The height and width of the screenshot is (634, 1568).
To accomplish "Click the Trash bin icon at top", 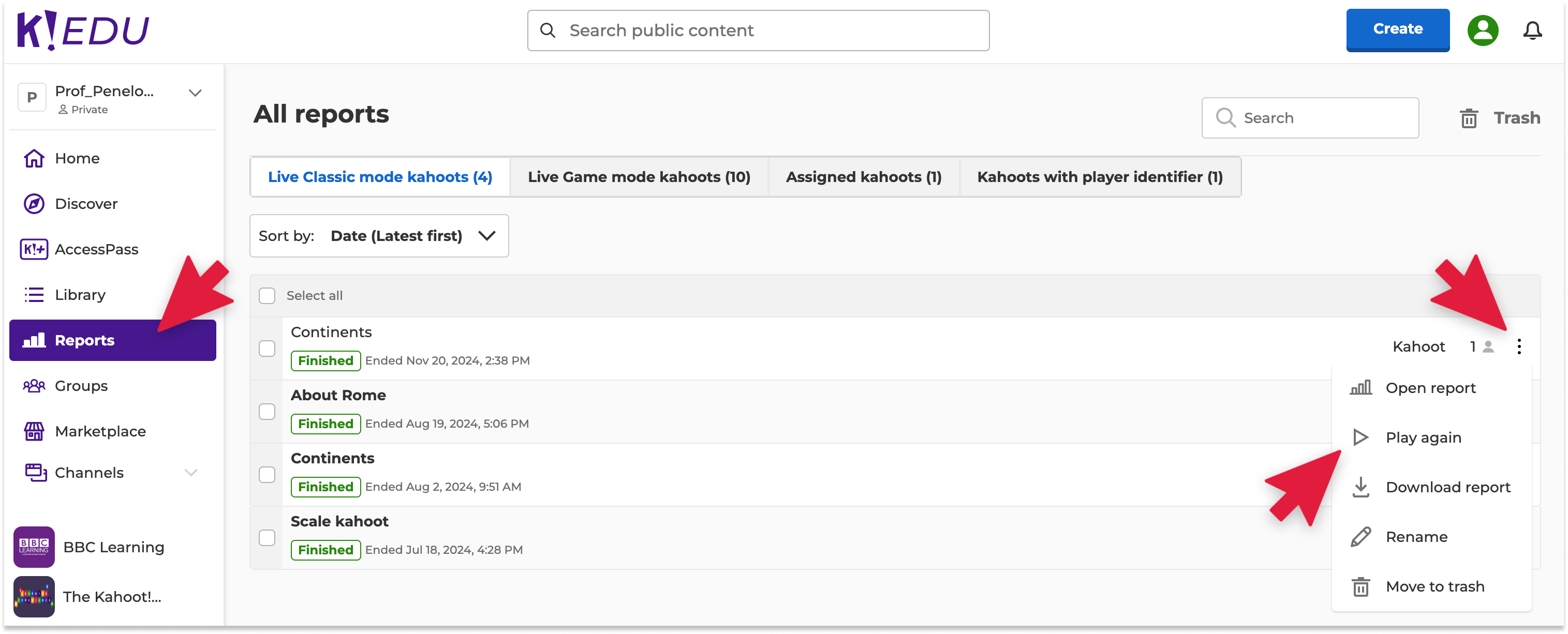I will [1468, 118].
